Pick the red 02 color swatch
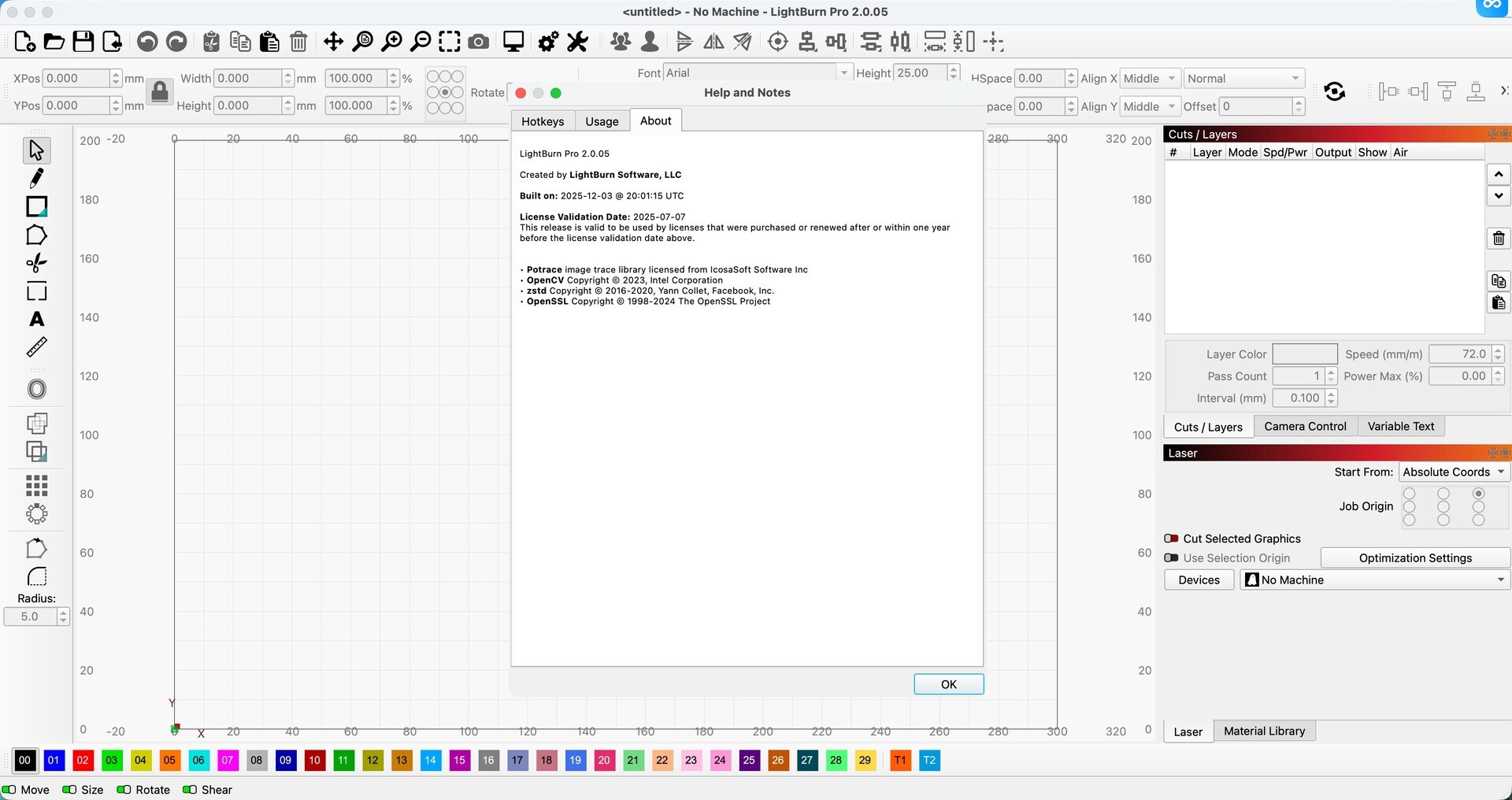Image resolution: width=1512 pixels, height=800 pixels. pos(83,760)
